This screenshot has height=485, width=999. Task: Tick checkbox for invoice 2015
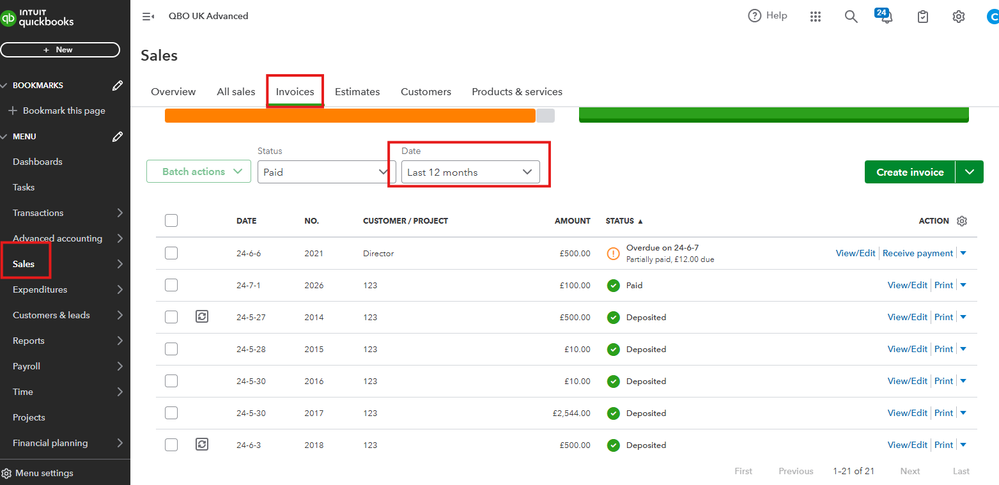(x=171, y=349)
